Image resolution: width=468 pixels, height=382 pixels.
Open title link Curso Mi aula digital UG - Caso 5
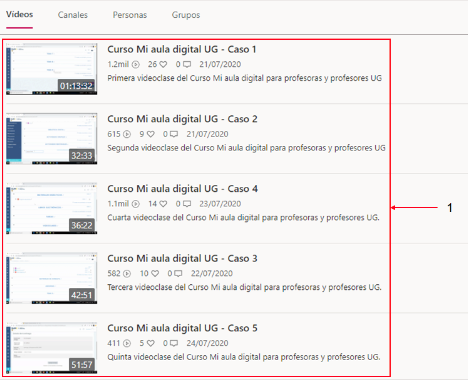pyautogui.click(x=182, y=328)
